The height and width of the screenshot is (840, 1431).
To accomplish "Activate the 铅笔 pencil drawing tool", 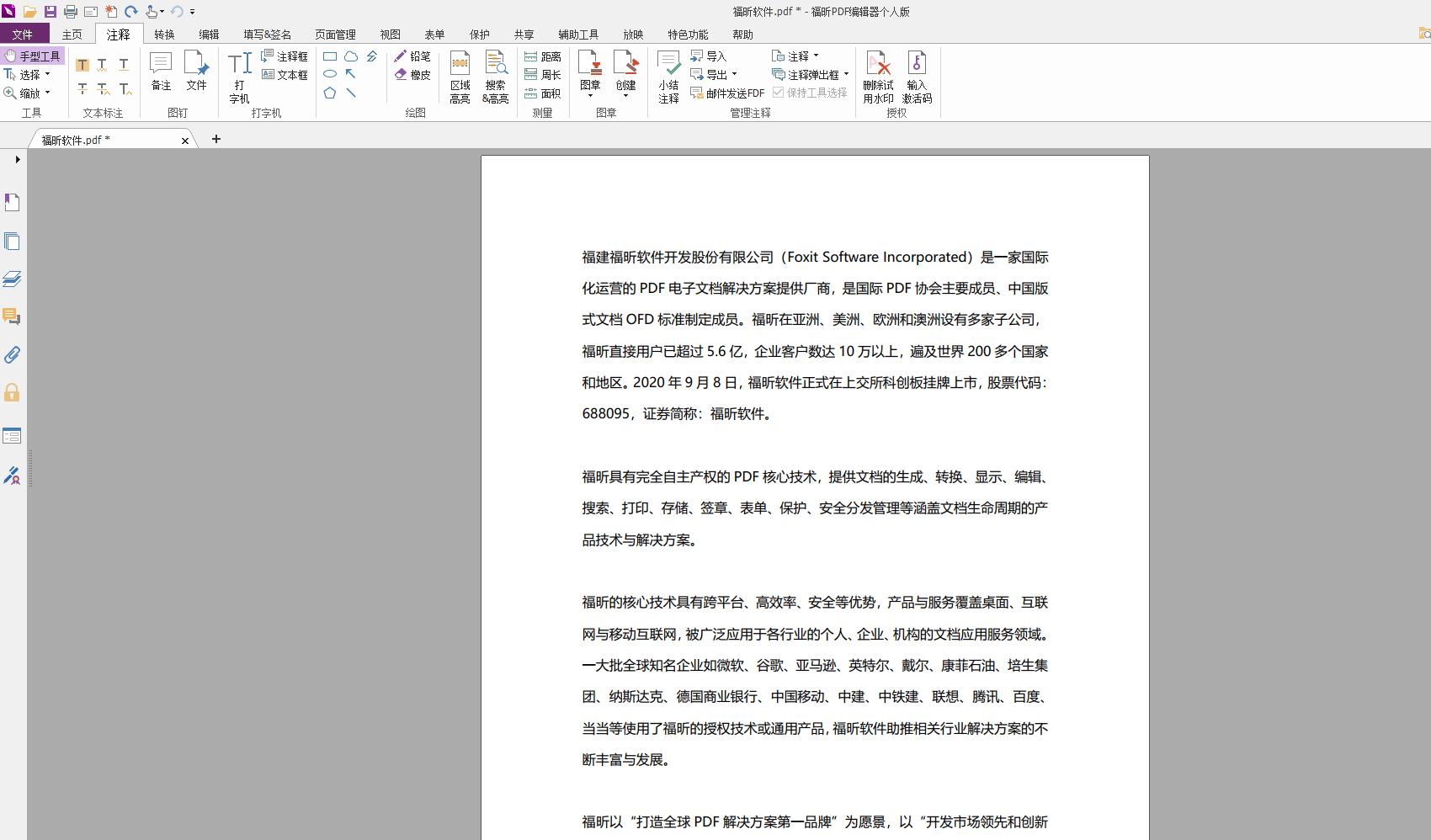I will coord(413,56).
